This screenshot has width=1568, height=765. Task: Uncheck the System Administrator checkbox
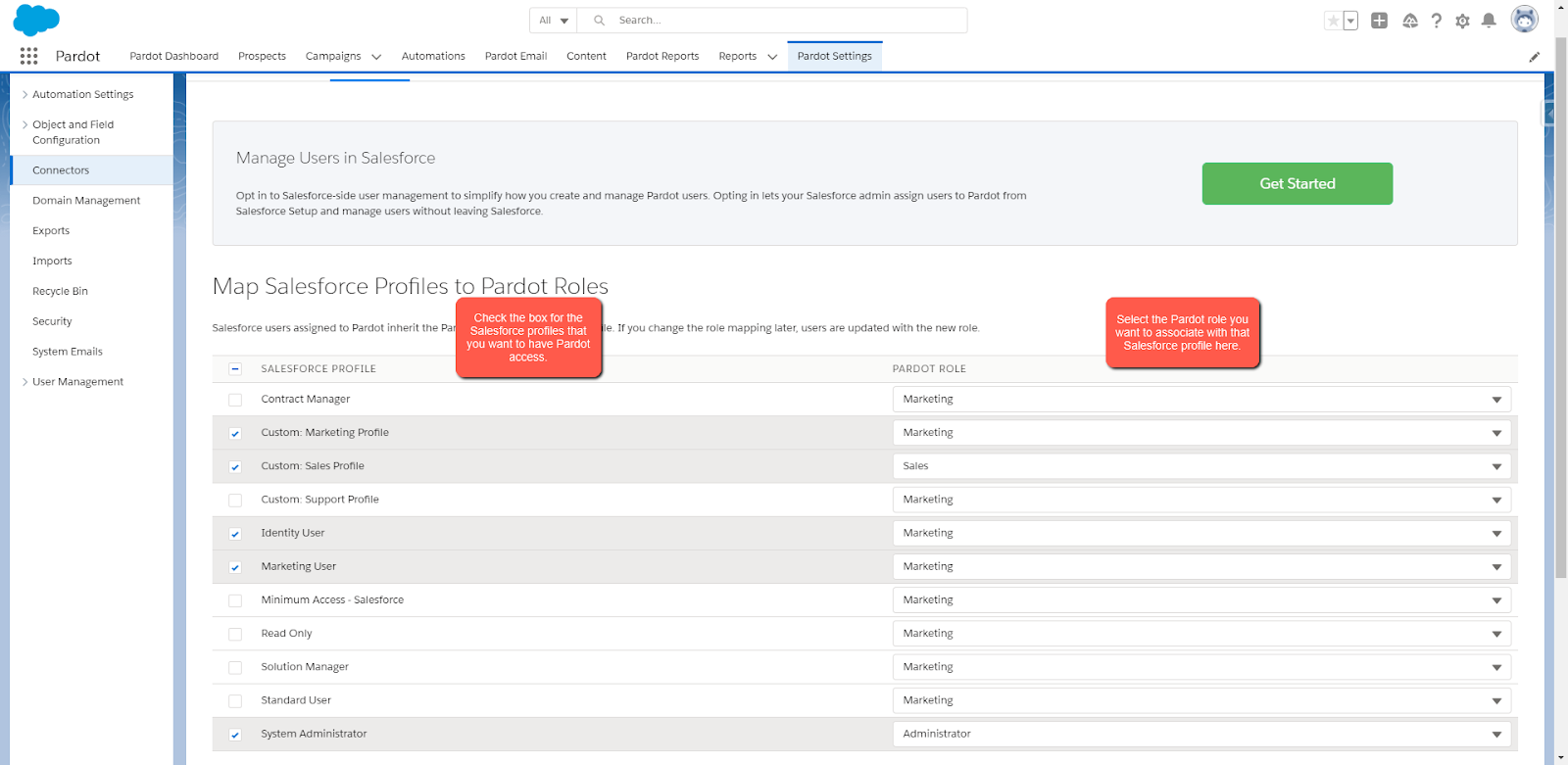coord(235,735)
